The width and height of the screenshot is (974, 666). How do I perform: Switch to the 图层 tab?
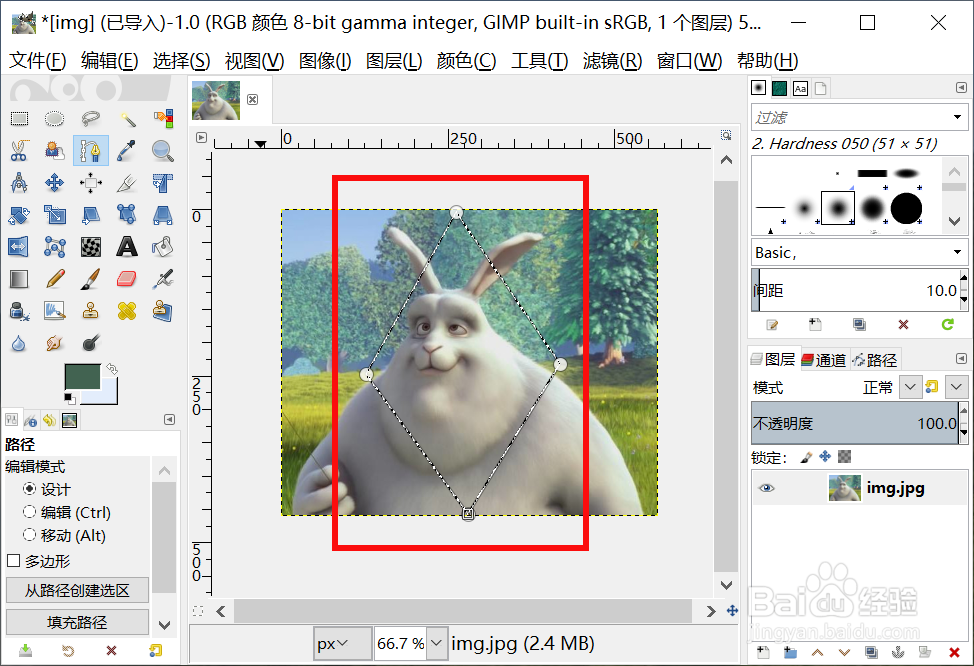tap(773, 359)
